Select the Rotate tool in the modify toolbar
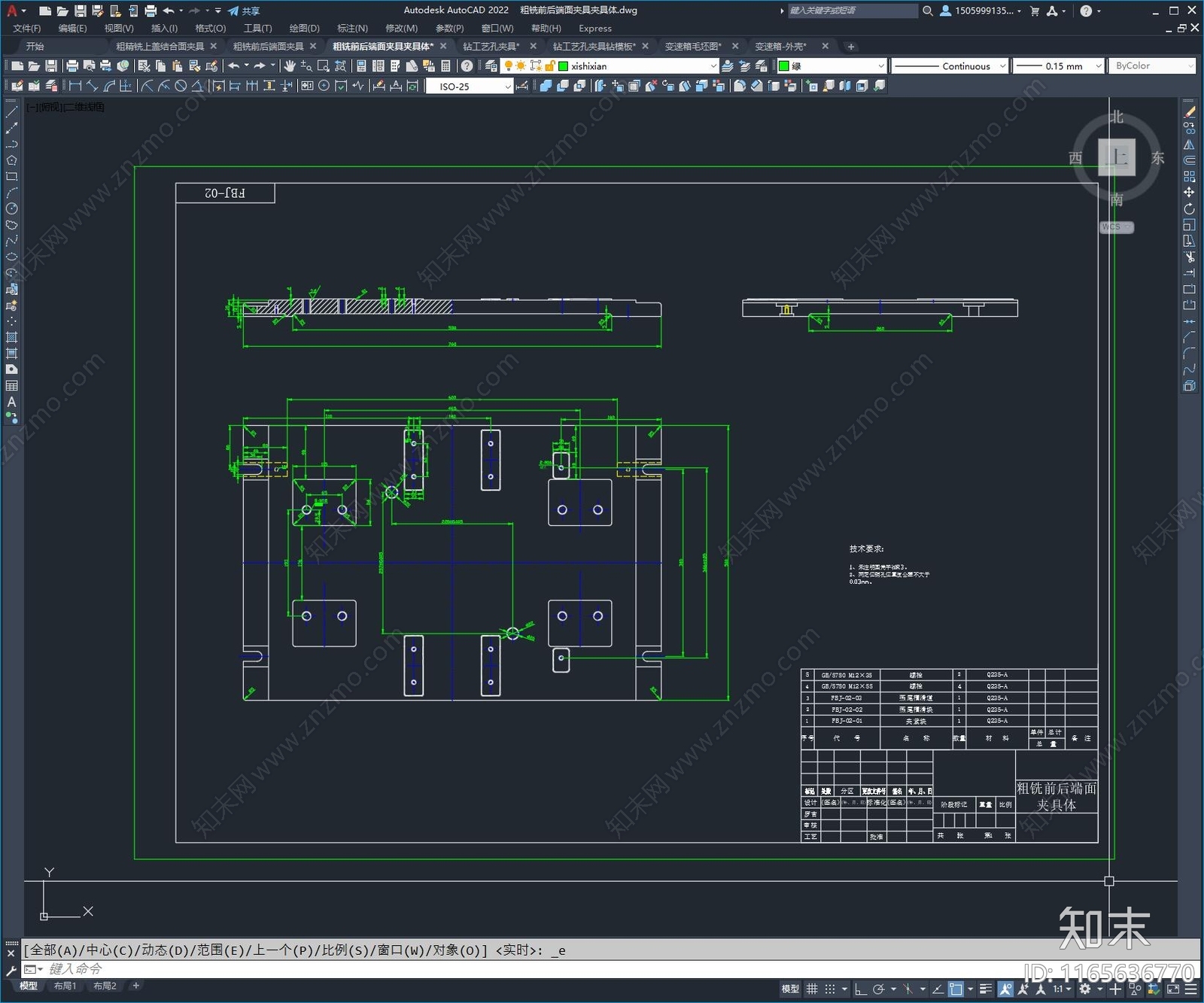Viewport: 1204px width, 1003px height. [1190, 208]
